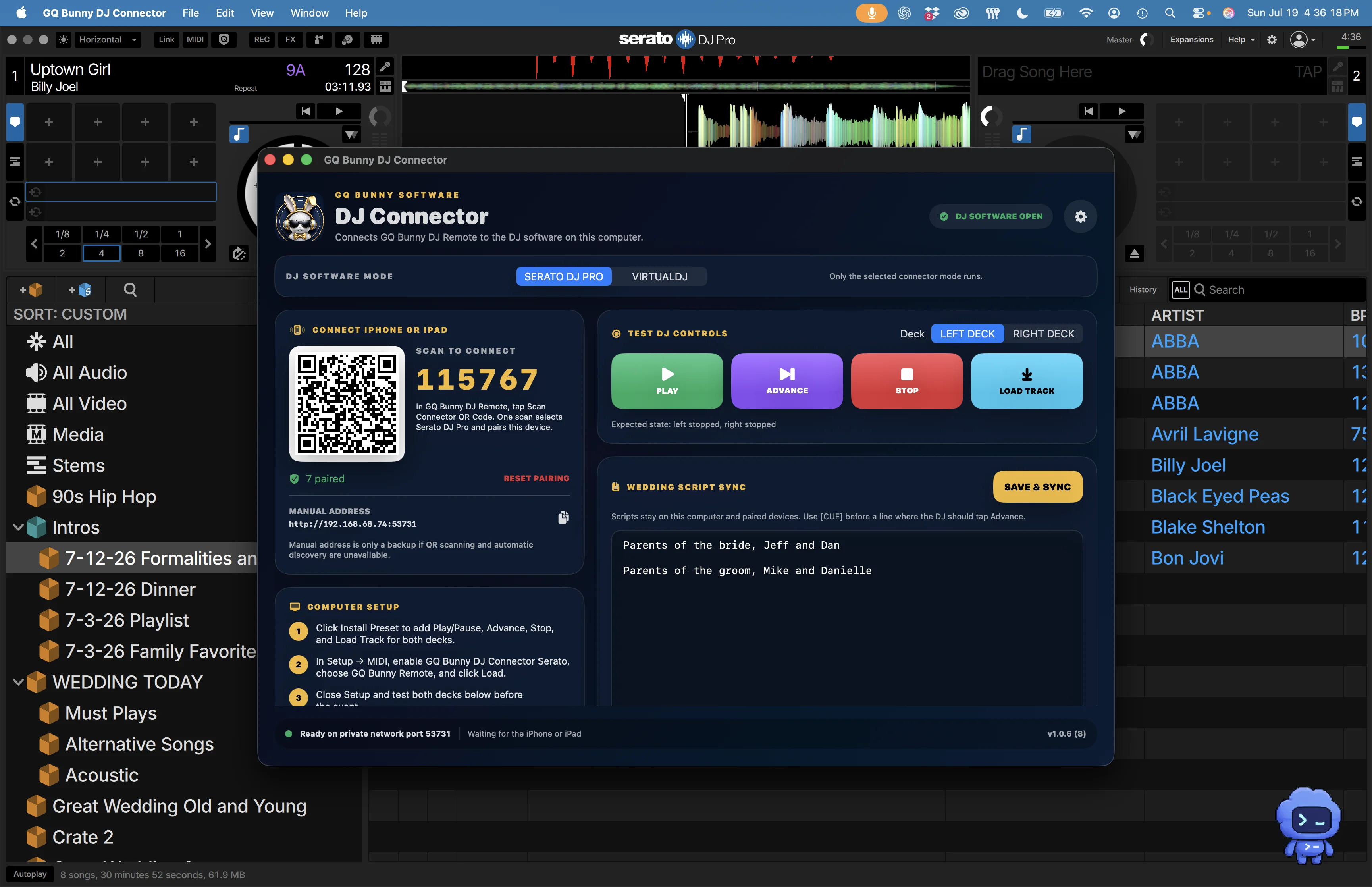Screen dimensions: 1372x887
Task: Open deck 2 tempo range dropdown arrow
Action: click(1134, 135)
